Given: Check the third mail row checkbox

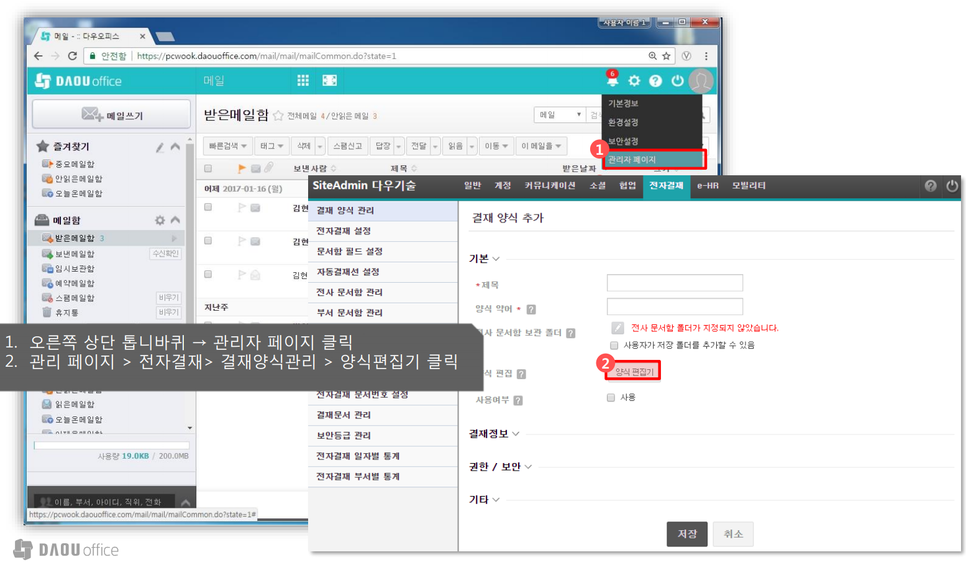Looking at the screenshot, I should click(208, 274).
